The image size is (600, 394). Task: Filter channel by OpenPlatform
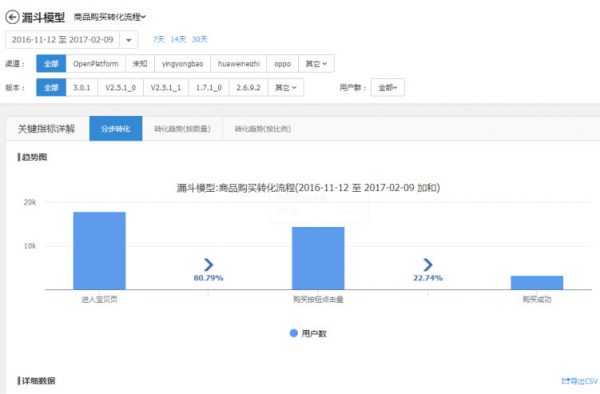tap(96, 63)
